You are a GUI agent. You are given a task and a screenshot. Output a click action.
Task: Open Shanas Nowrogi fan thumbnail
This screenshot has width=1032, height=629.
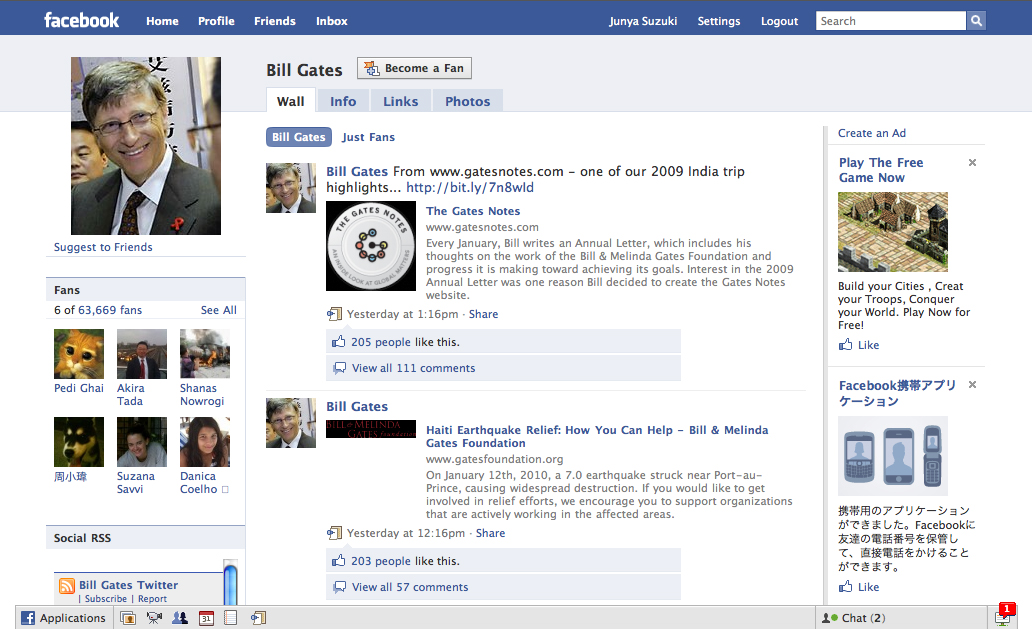click(205, 353)
